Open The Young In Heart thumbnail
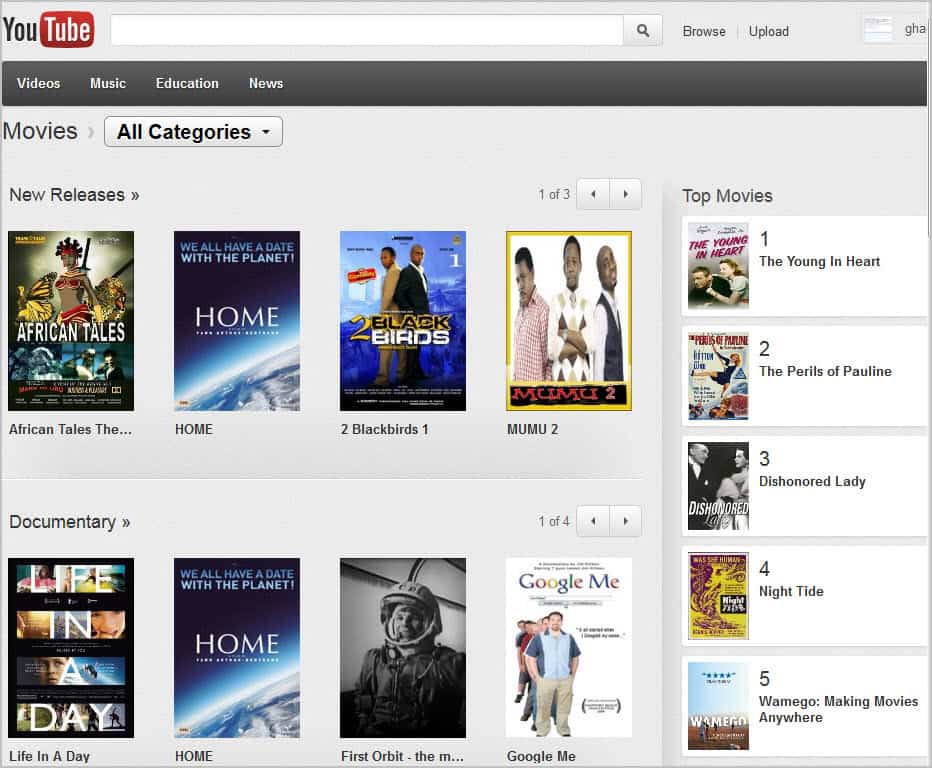This screenshot has height=768, width=932. click(718, 266)
